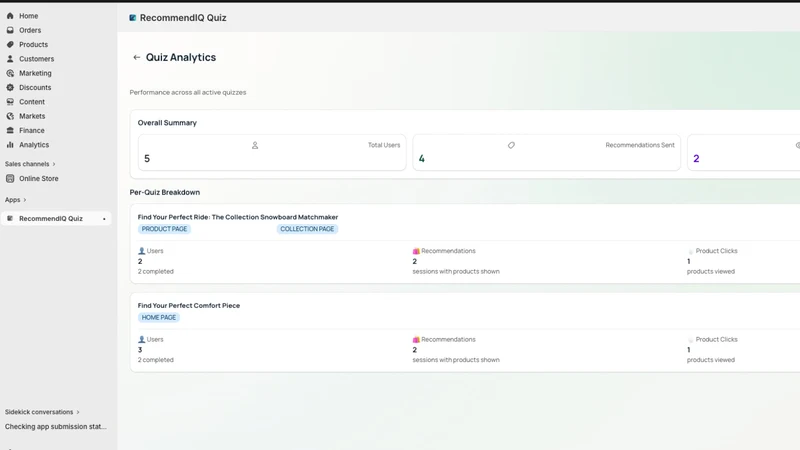Click the Content icon in the sidebar
800x450 pixels.
(x=10, y=102)
